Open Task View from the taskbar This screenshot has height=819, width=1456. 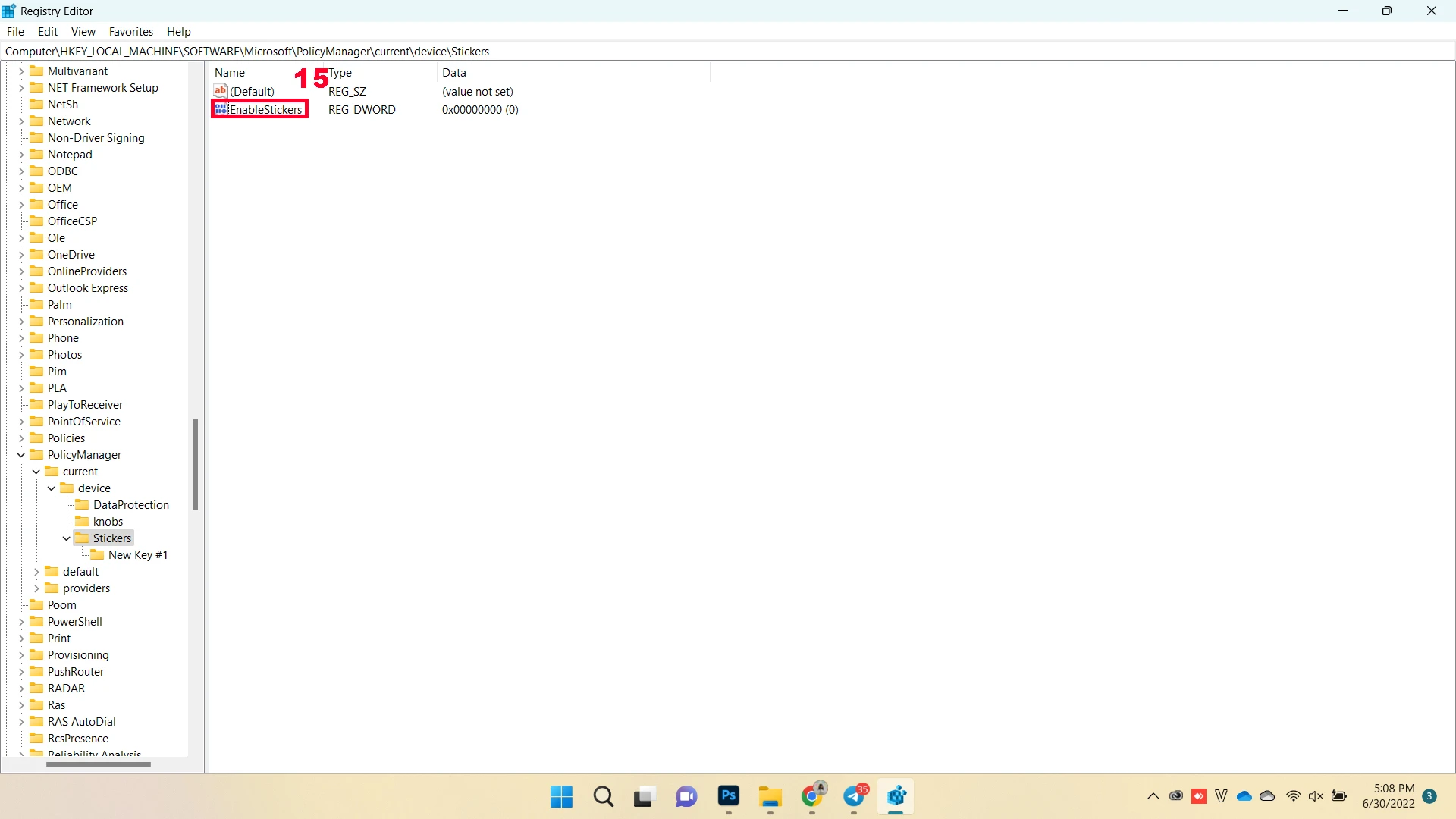645,797
